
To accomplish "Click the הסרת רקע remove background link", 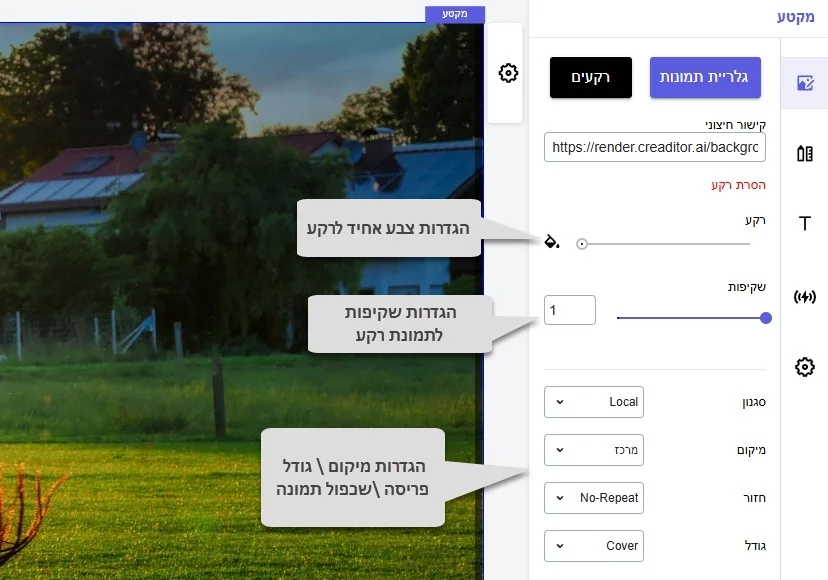I will click(x=738, y=185).
